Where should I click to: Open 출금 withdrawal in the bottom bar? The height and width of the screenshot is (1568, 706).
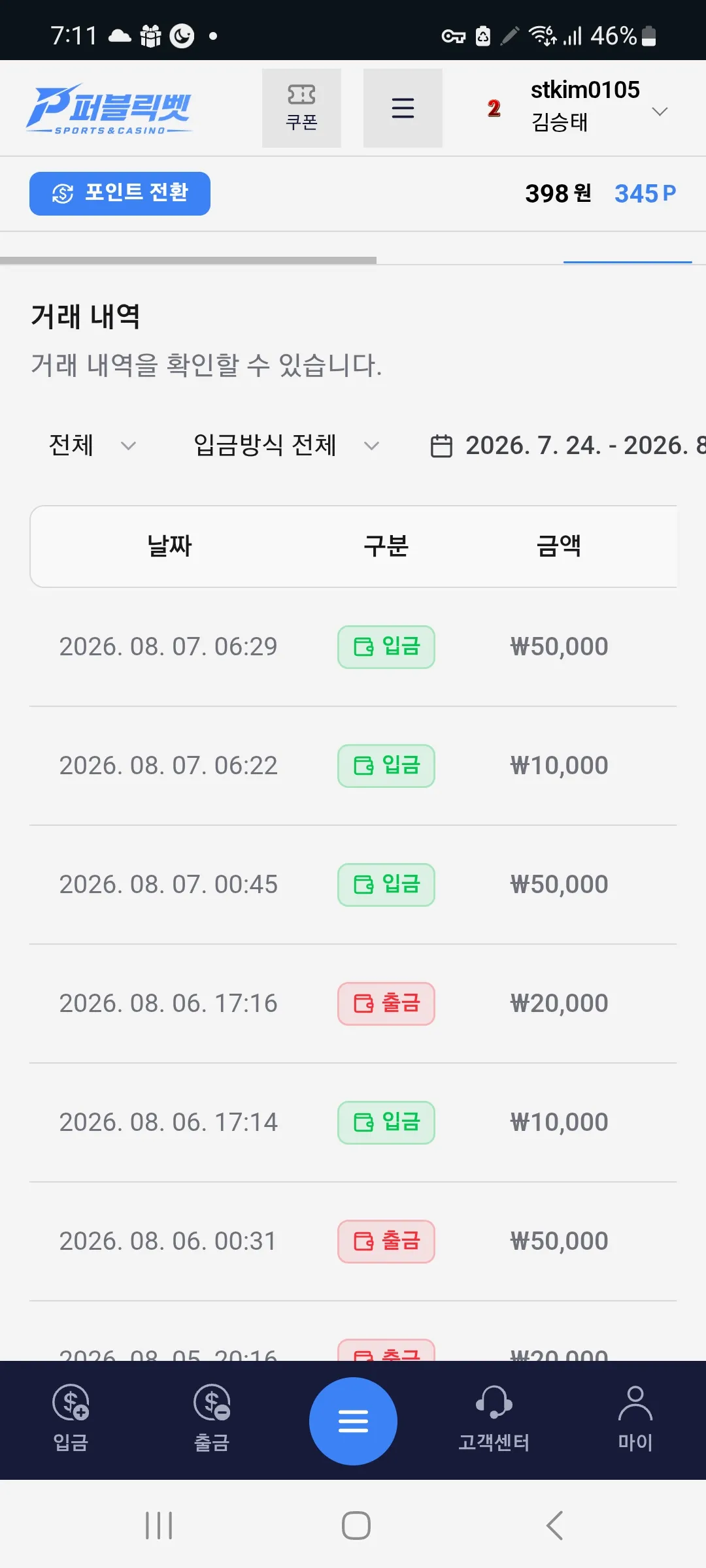coord(212,1420)
